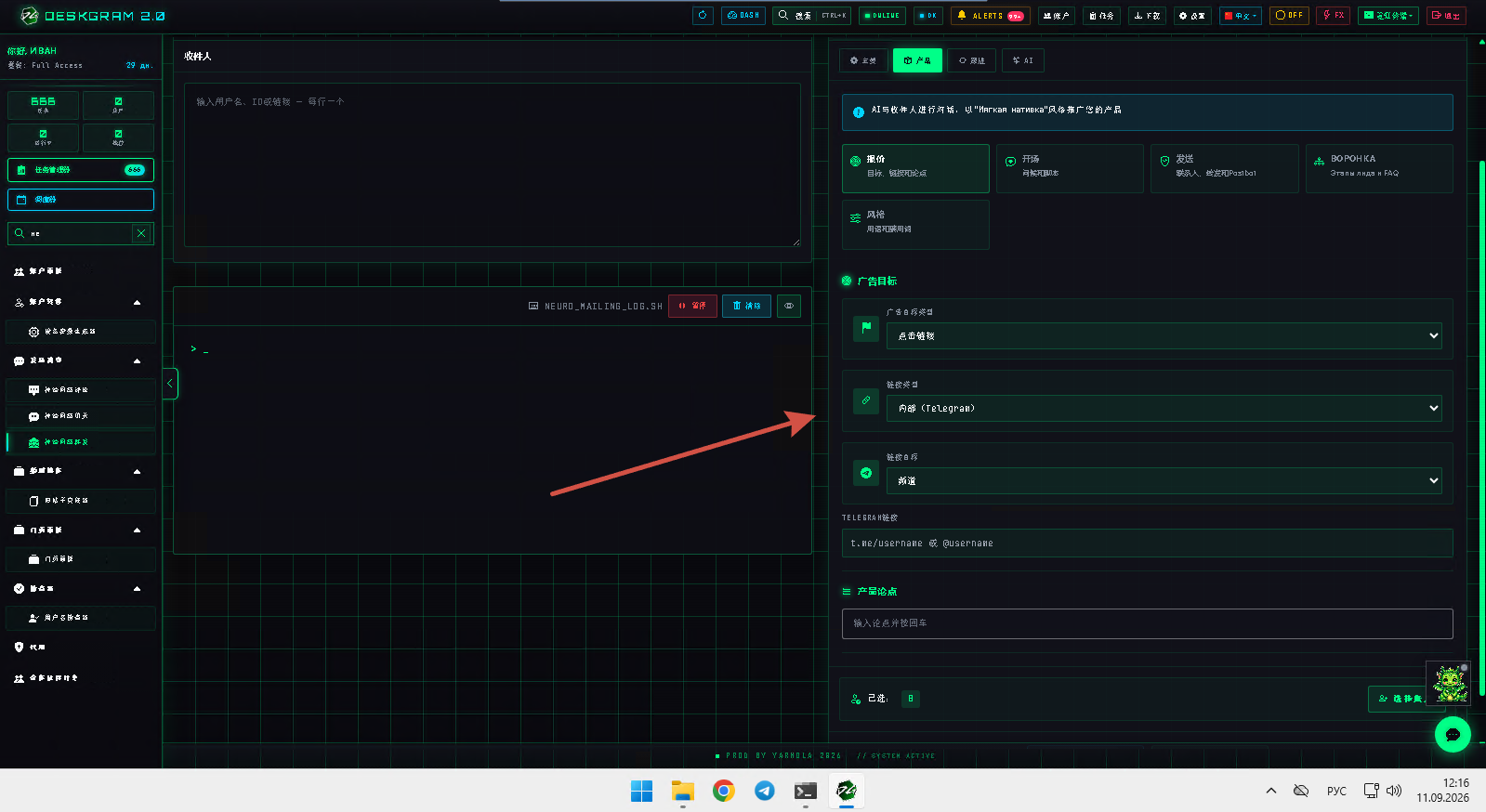Click the TELEGRAM link input field
The height and width of the screenshot is (812, 1486).
click(1147, 544)
